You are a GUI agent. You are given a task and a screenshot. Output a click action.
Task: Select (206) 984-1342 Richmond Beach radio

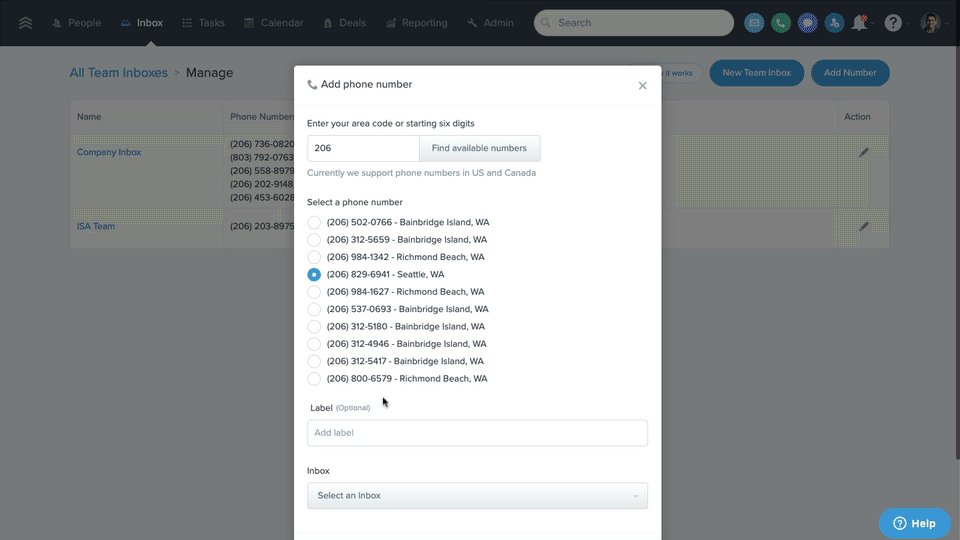pyautogui.click(x=314, y=257)
